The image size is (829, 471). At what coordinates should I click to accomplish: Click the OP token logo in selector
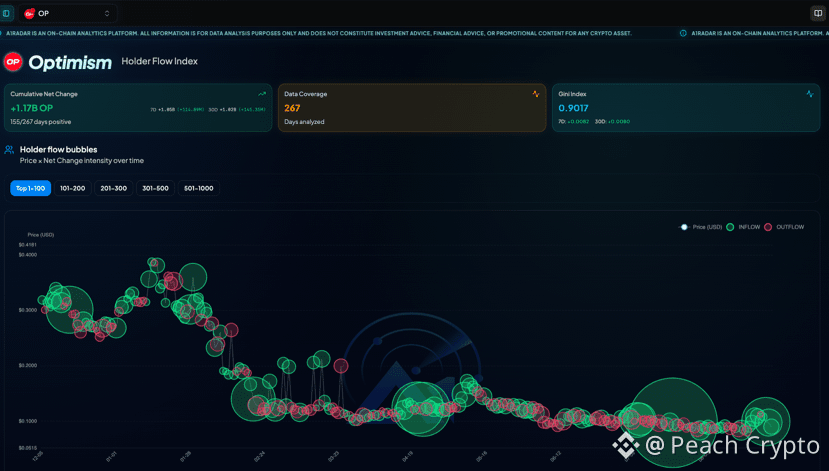pyautogui.click(x=30, y=13)
